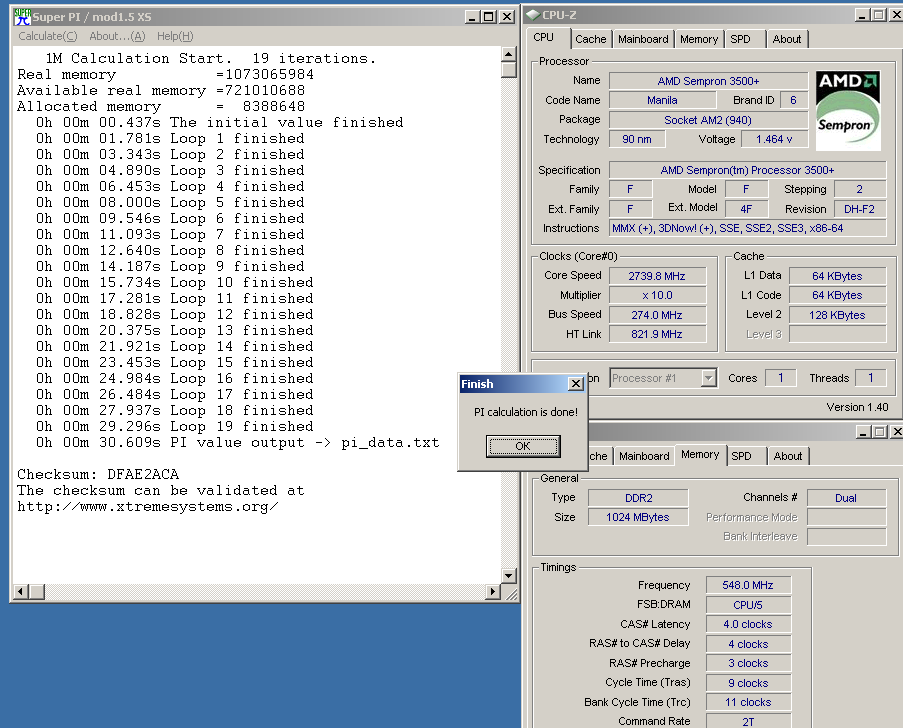This screenshot has height=728, width=903.
Task: Click OK in the Finish dialog
Action: click(x=523, y=446)
